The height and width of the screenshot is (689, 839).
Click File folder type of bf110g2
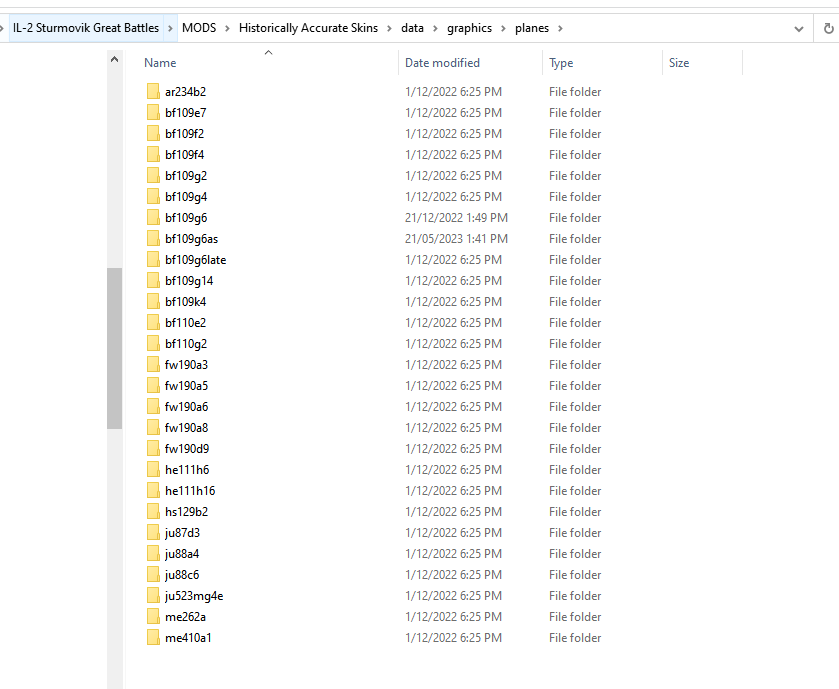(x=575, y=343)
